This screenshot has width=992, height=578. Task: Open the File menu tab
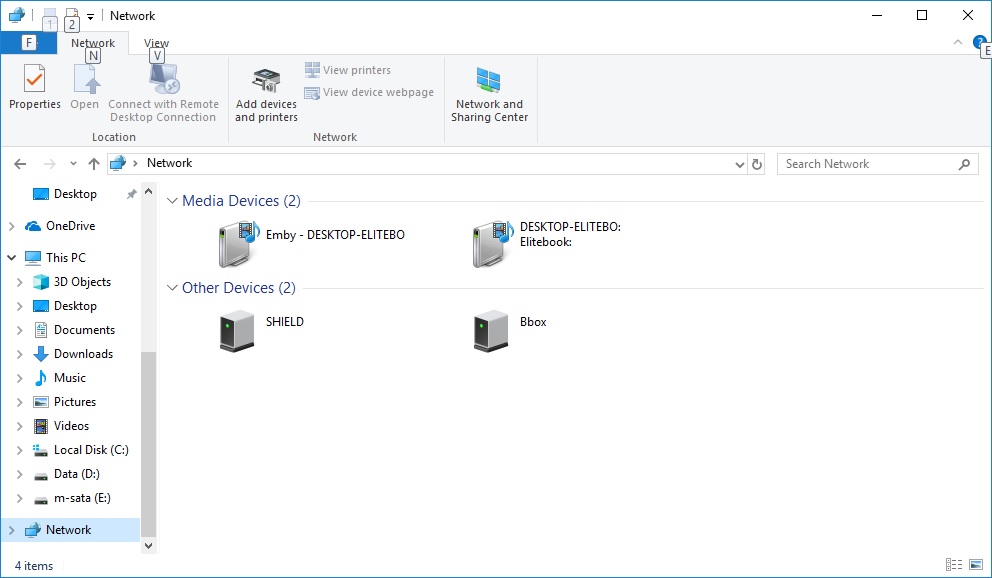point(28,43)
